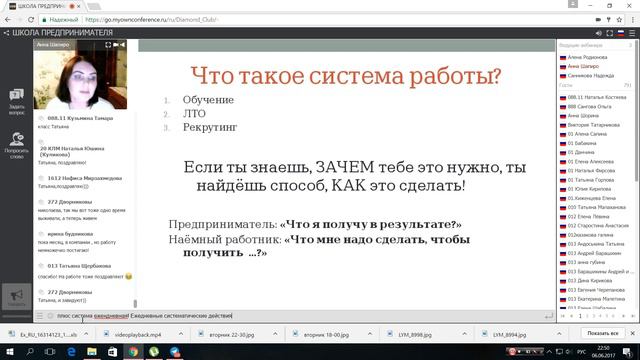This screenshot has height=360, width=640.
Task: Click the share icon beside ШКОЛА ПРЕДПРИНИМАТЕЛЯ
Action: click(6, 33)
